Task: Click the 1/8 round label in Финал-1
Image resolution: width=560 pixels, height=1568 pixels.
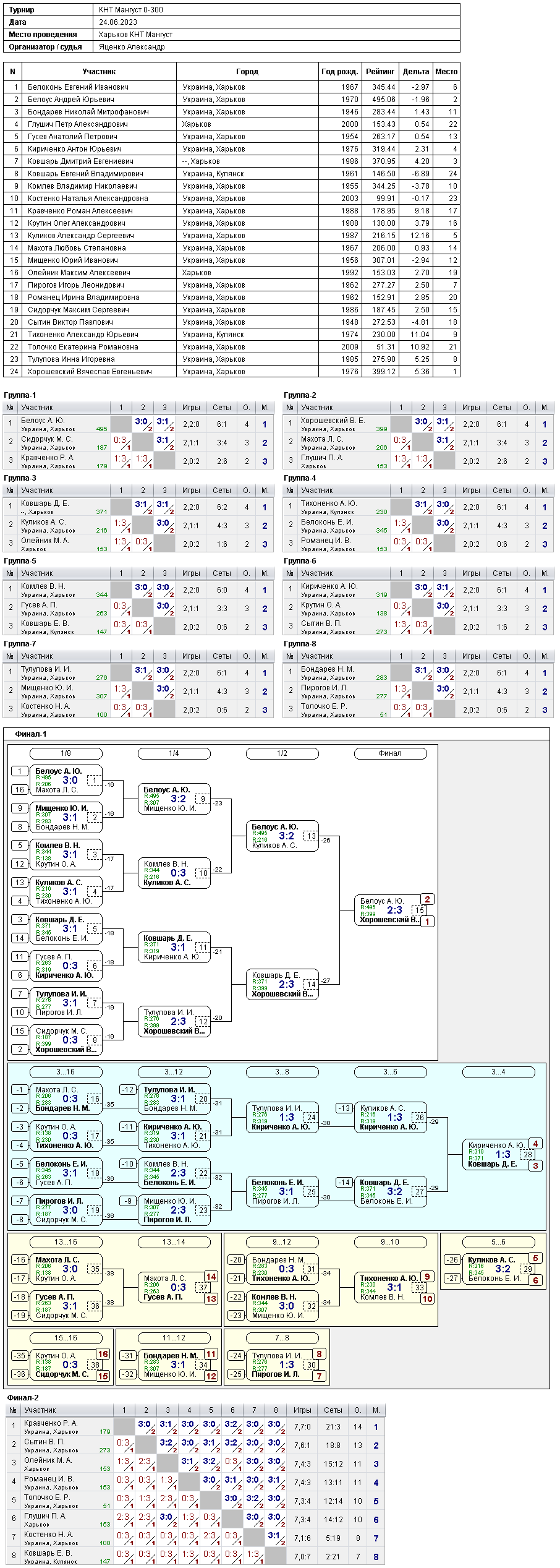Action: coord(66,753)
